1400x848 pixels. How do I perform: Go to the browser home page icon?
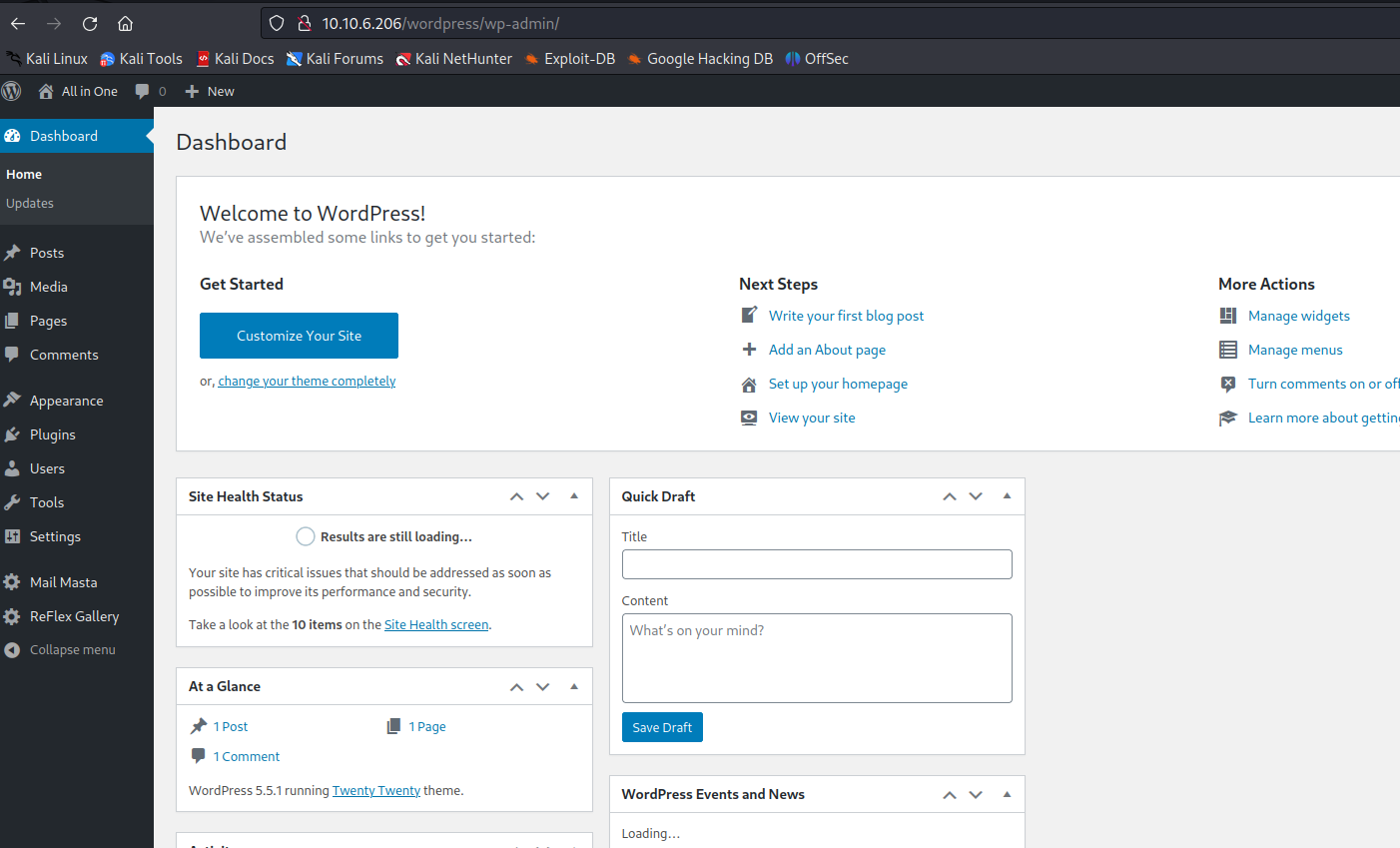125,23
